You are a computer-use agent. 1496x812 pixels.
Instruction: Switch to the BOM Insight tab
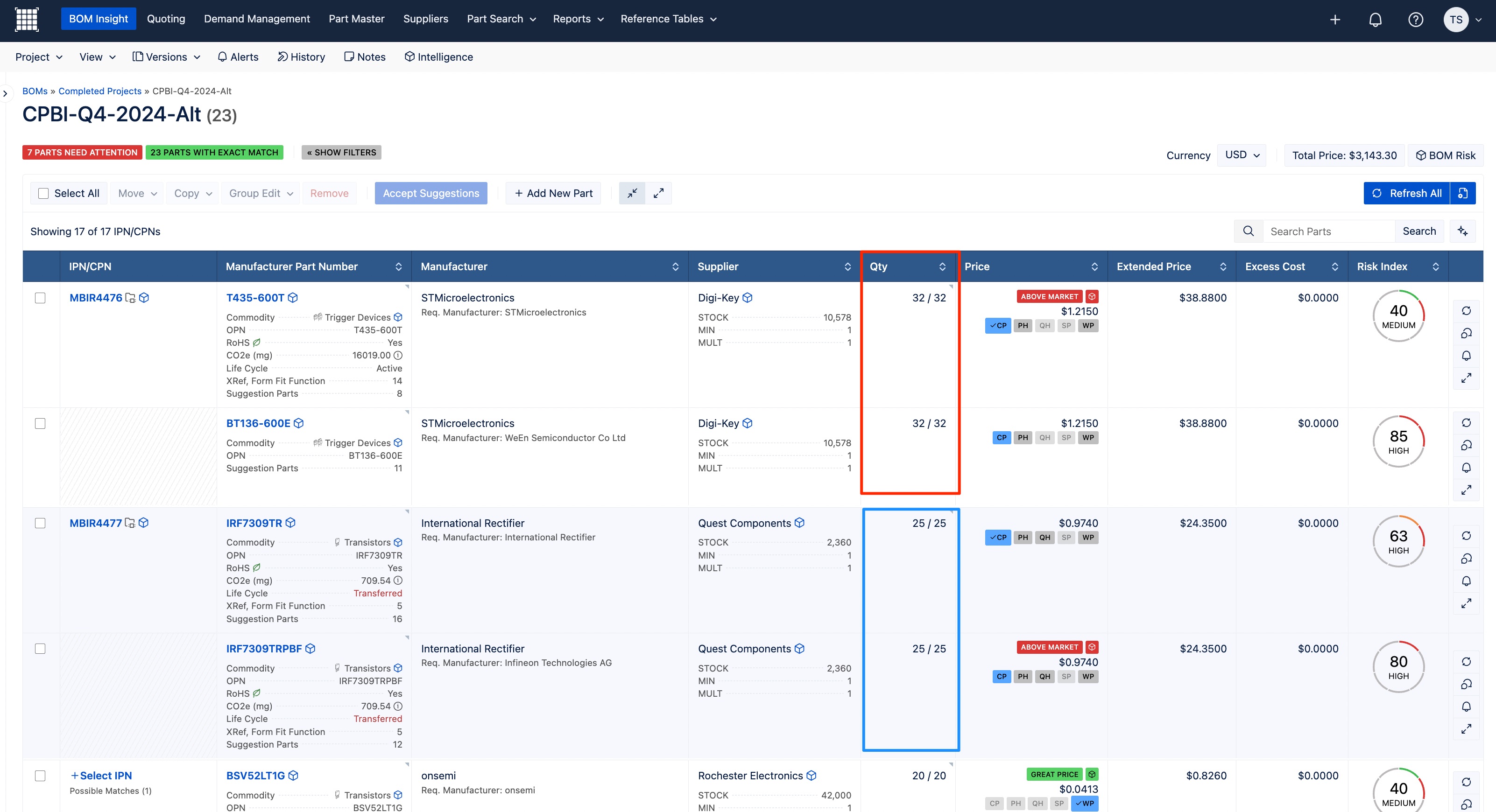click(99, 19)
